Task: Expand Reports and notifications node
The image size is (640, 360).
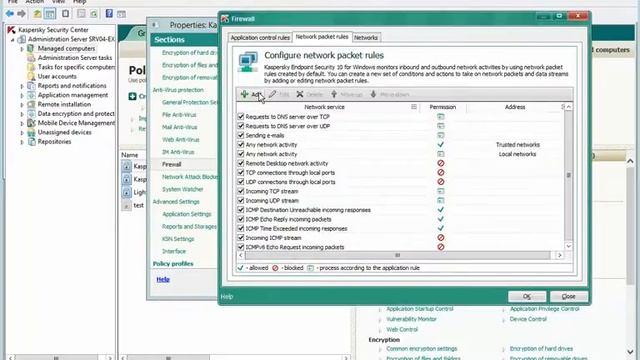Action: (22, 86)
